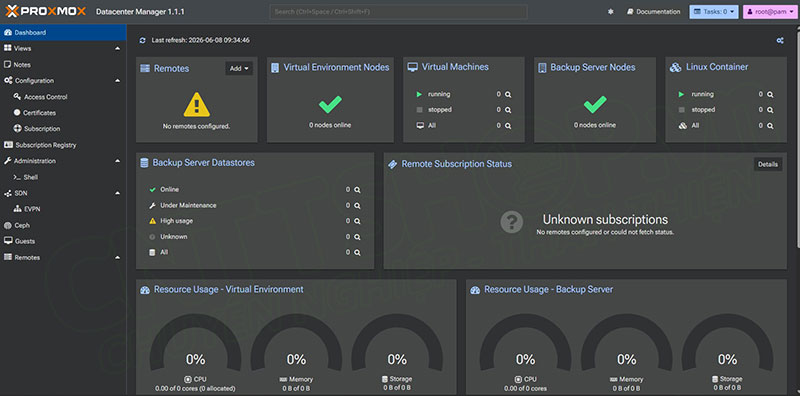Click the Remotes panel header icon

pyautogui.click(x=145, y=68)
